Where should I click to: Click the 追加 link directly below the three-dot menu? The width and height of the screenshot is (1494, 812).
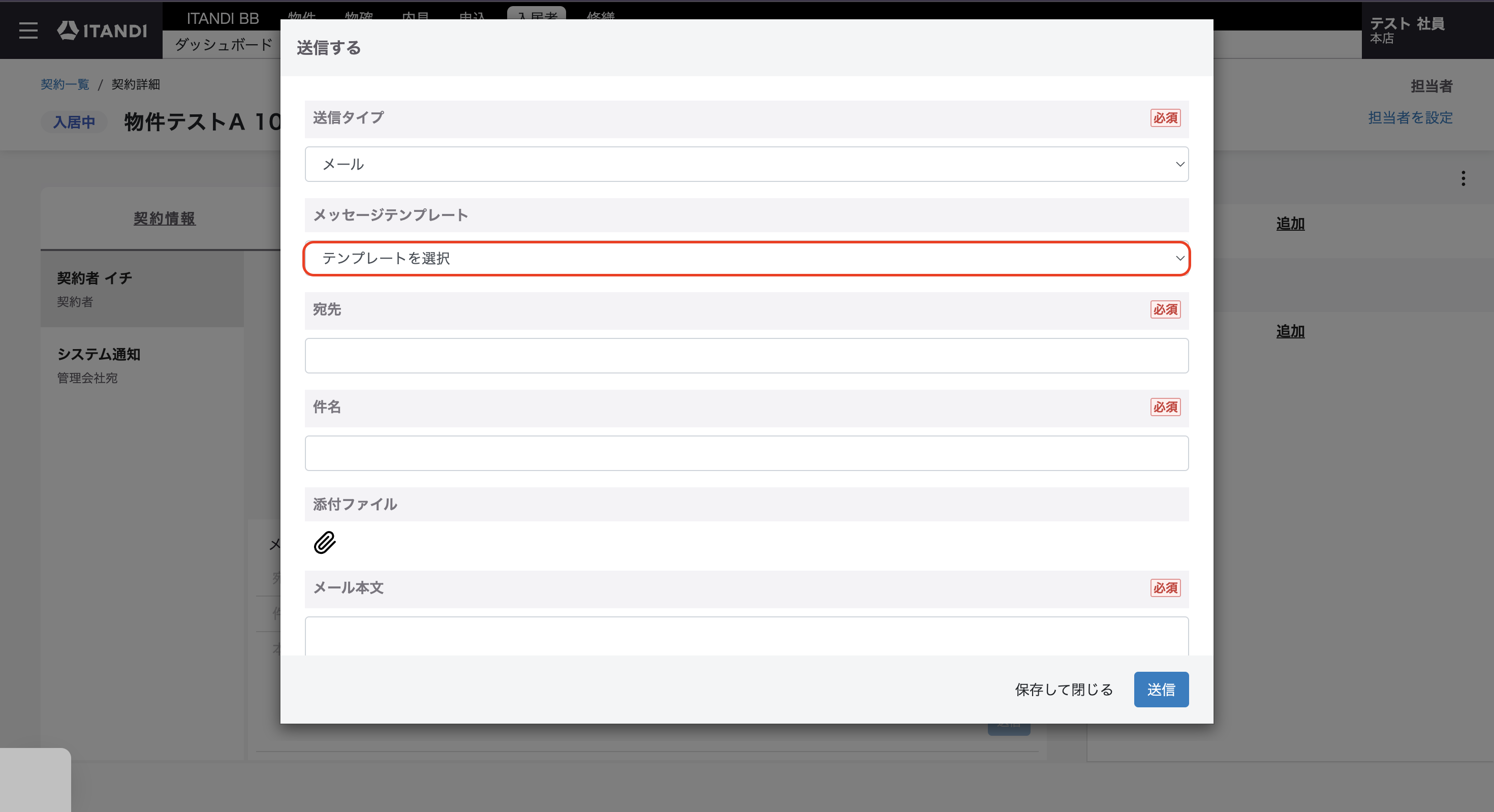click(x=1290, y=223)
